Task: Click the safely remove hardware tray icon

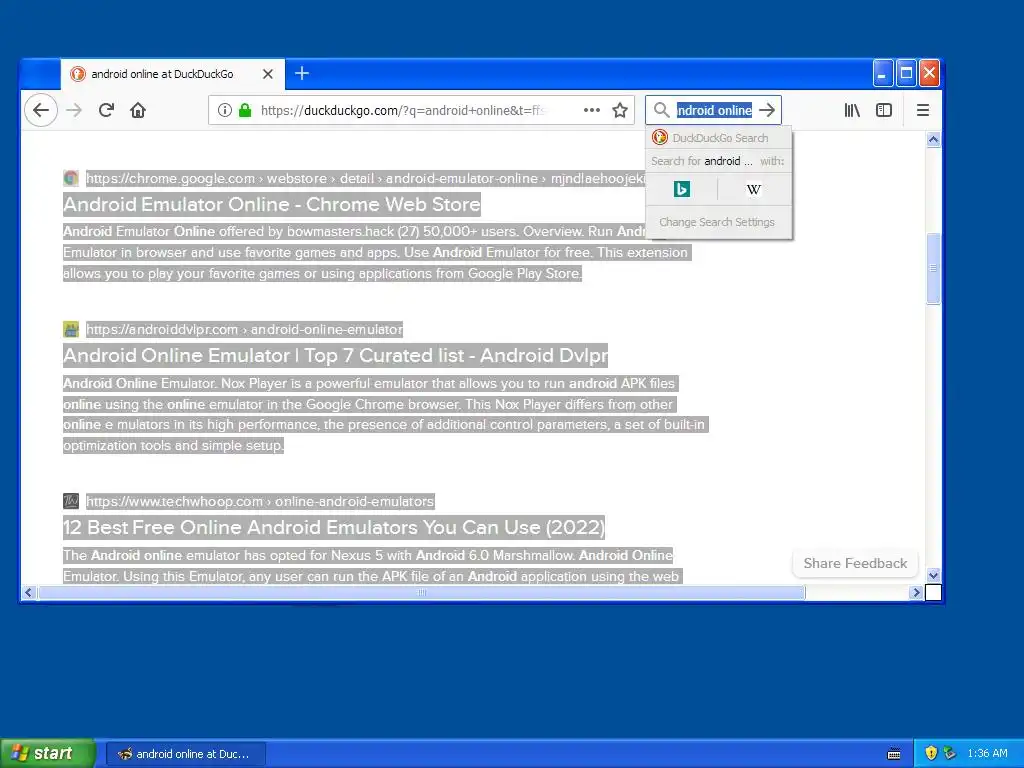Action: [x=950, y=754]
